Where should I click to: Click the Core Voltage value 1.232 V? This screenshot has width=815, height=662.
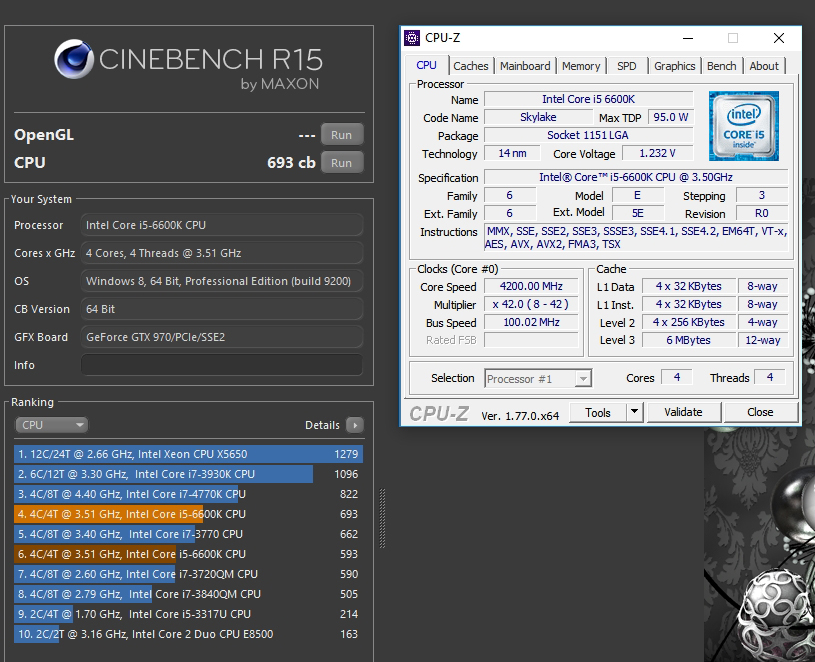658,153
